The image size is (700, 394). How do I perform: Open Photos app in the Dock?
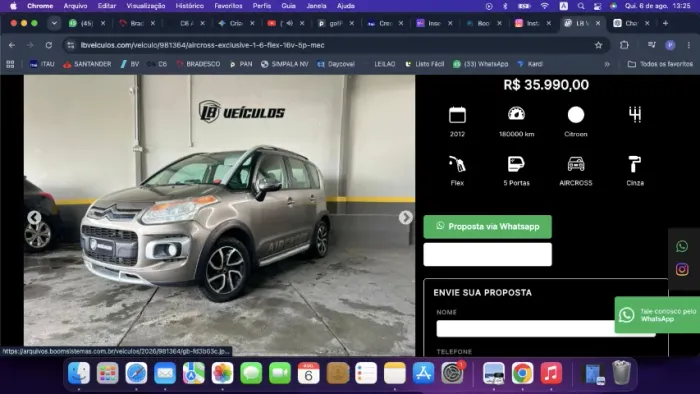(222, 373)
